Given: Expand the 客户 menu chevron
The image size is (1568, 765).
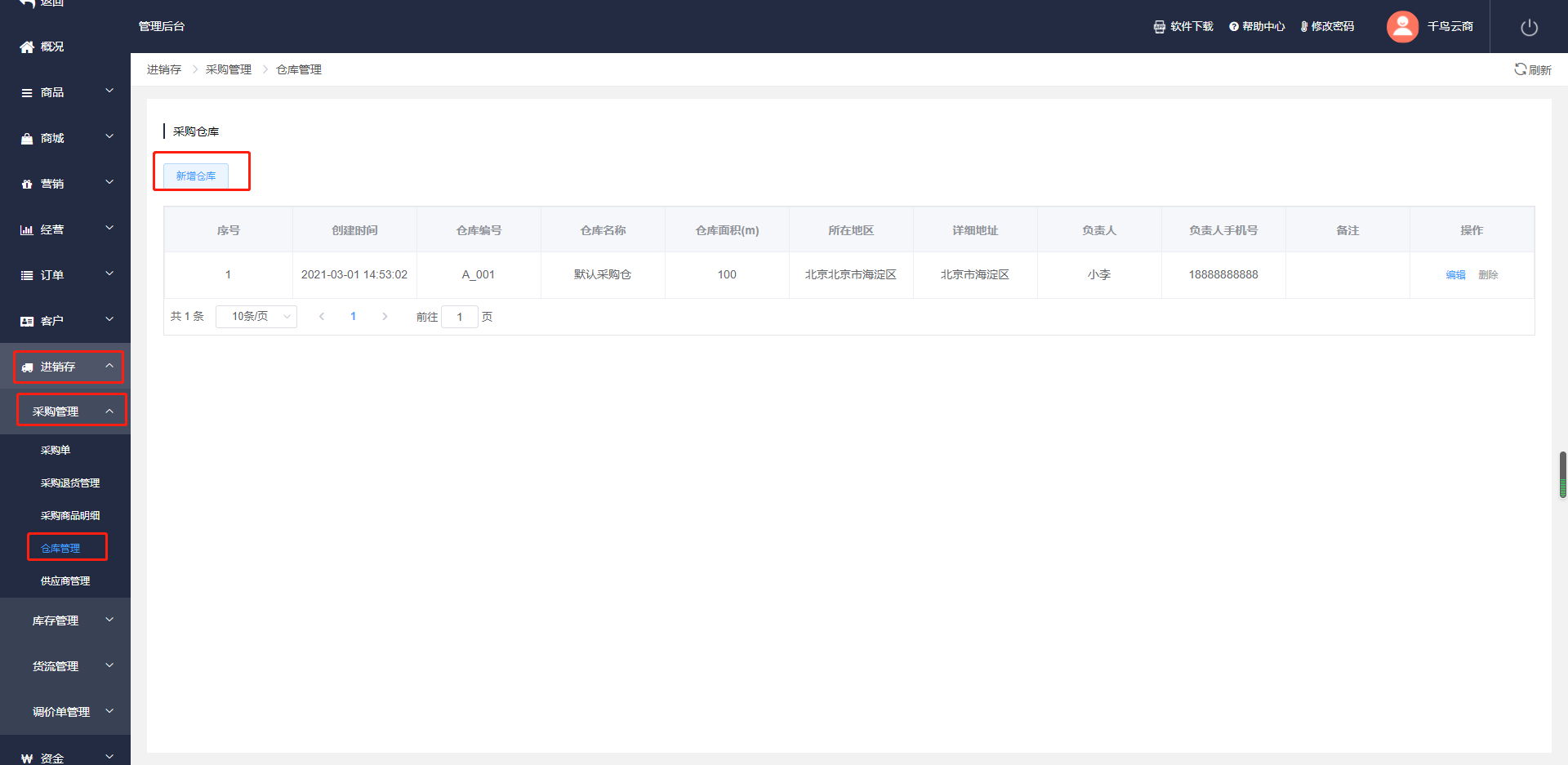Looking at the screenshot, I should point(109,320).
